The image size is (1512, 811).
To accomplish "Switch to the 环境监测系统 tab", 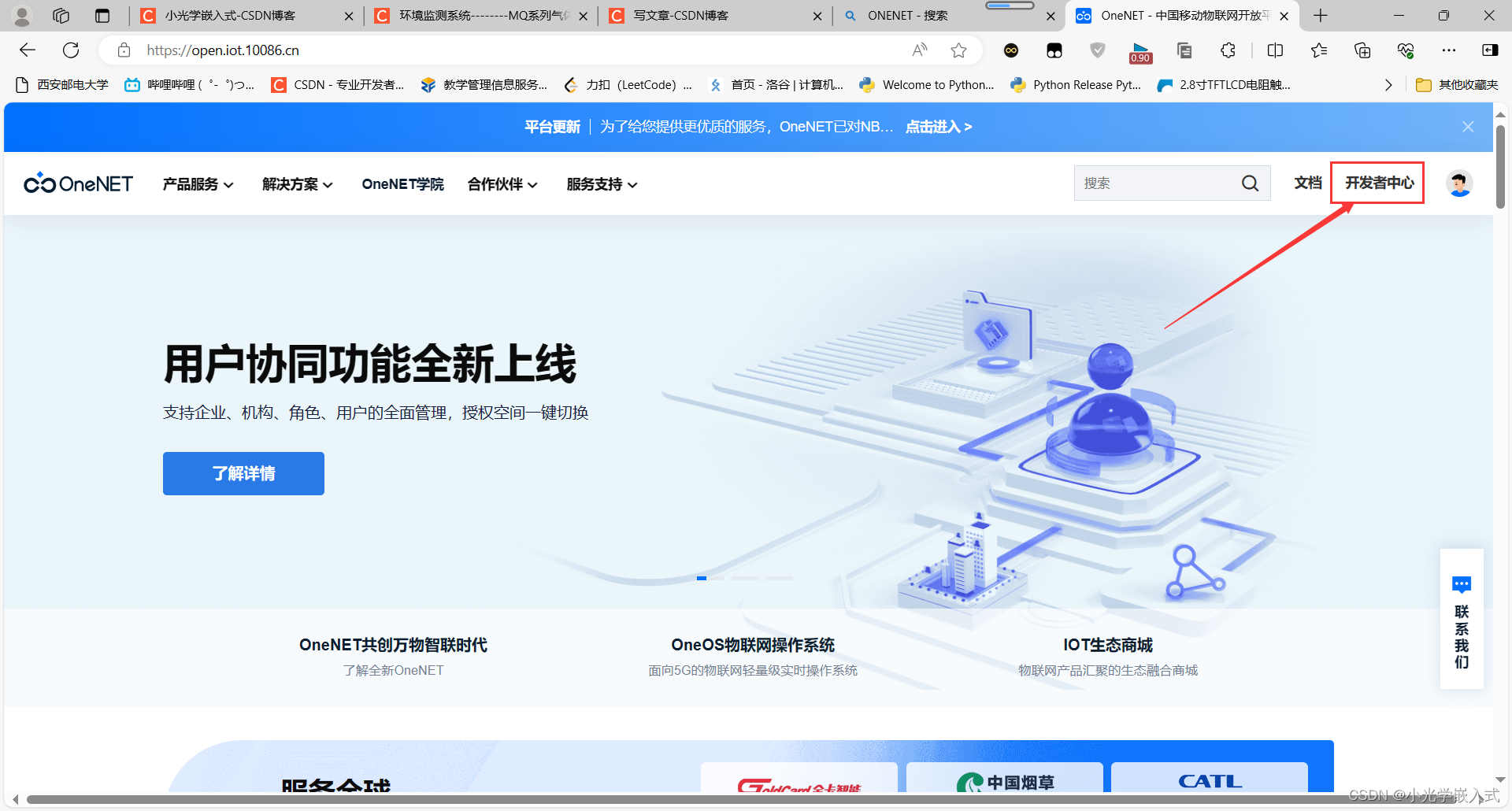I will coord(482,16).
